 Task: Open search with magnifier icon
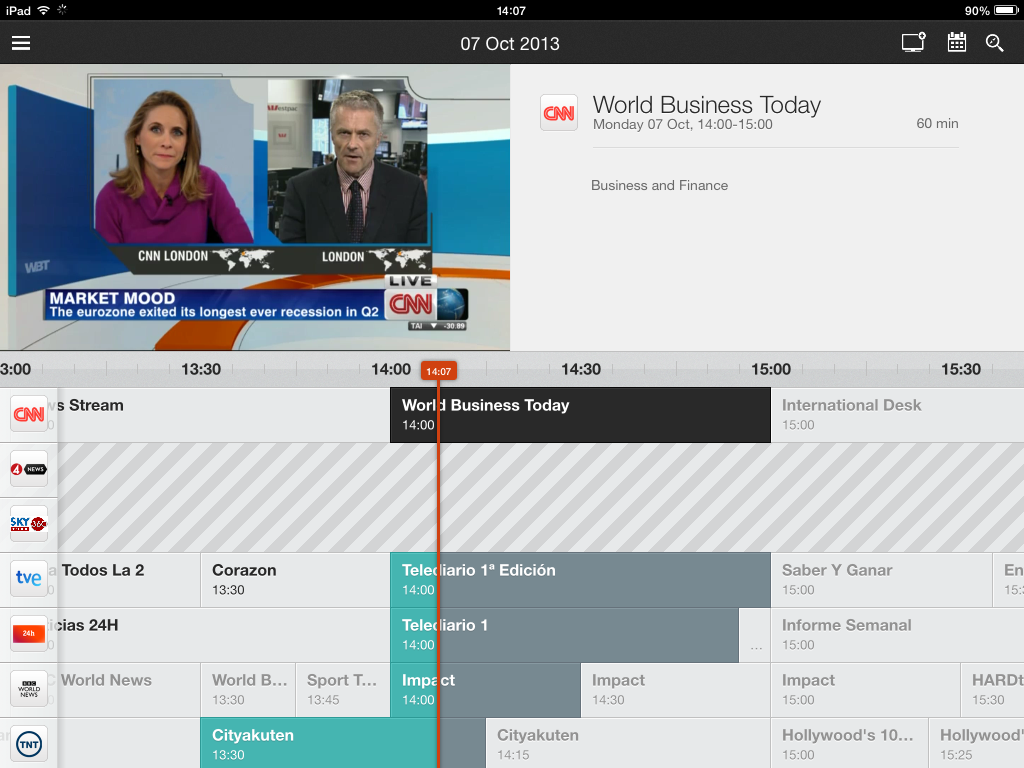tap(995, 43)
